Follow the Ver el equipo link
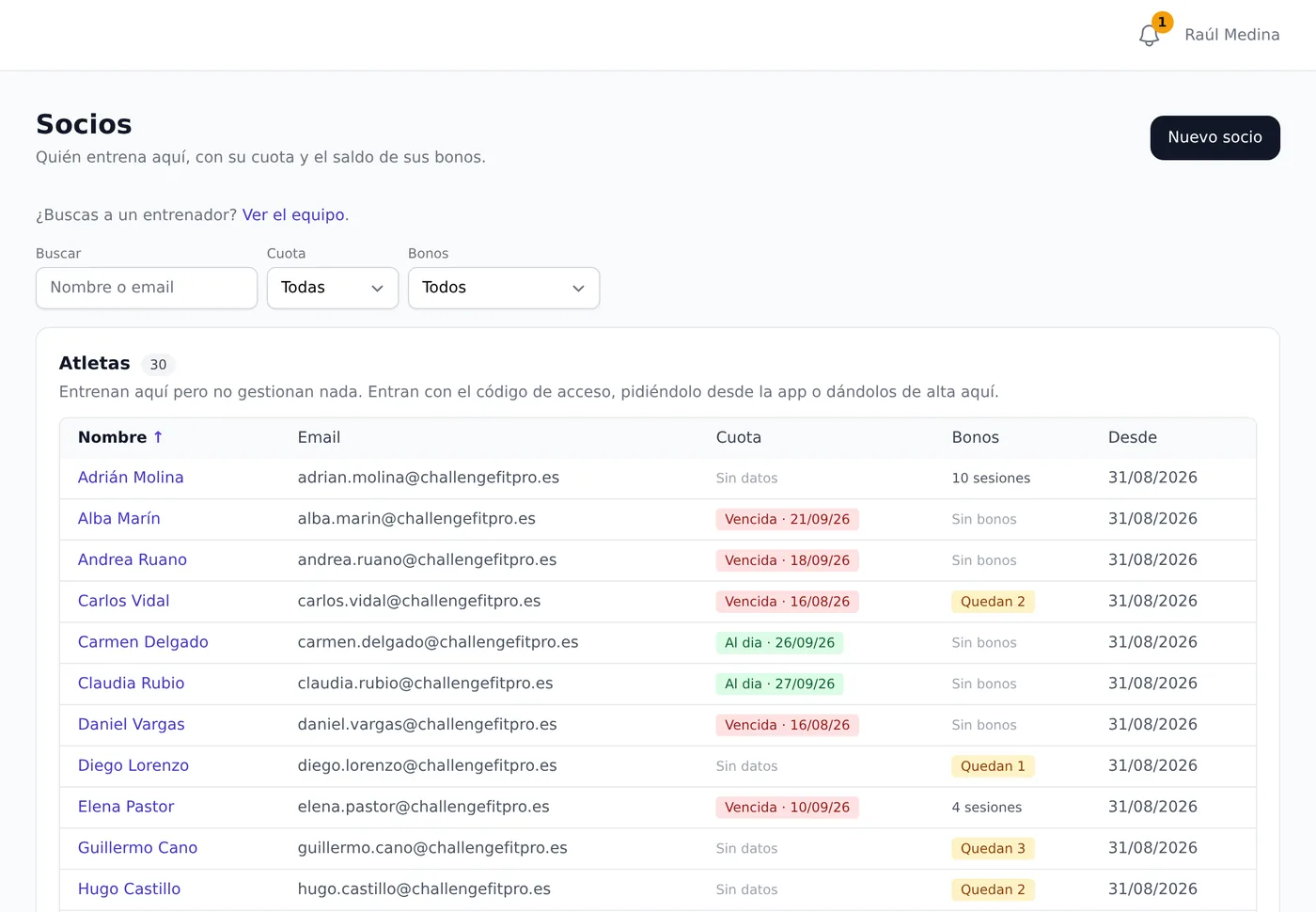This screenshot has height=912, width=1316. tap(293, 214)
